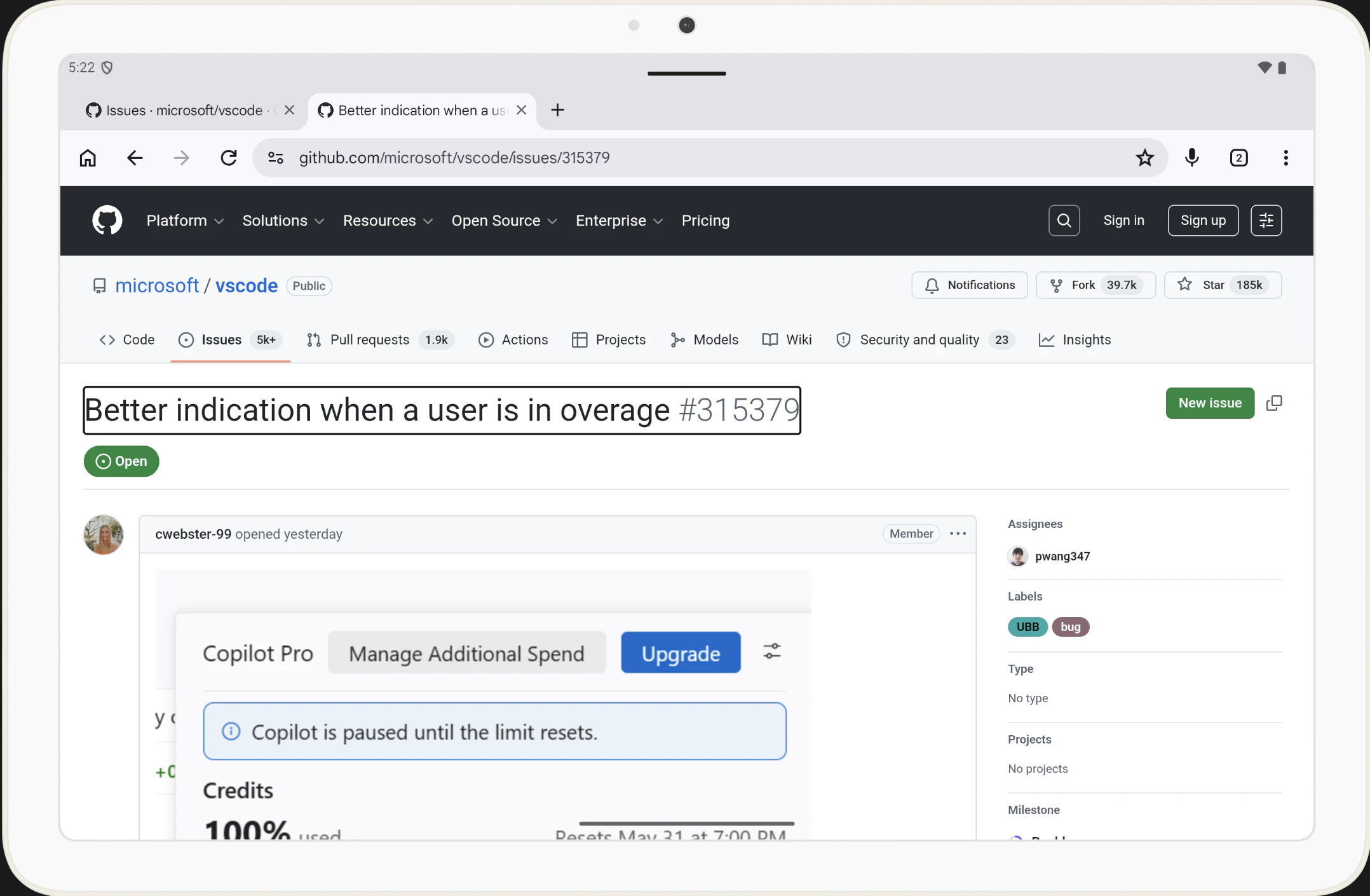Click the pwang347 assignee avatar

pyautogui.click(x=1018, y=556)
